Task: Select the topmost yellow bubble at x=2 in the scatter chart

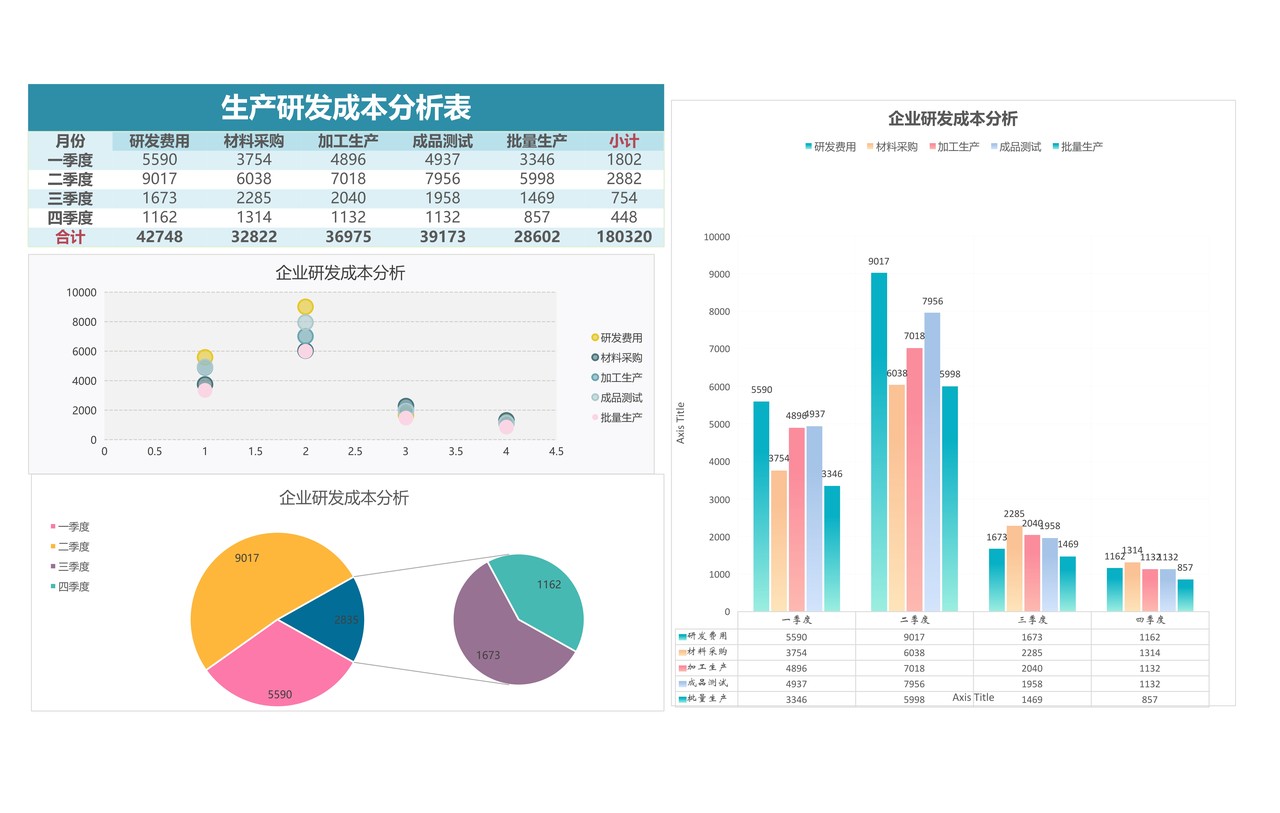Action: 305,307
